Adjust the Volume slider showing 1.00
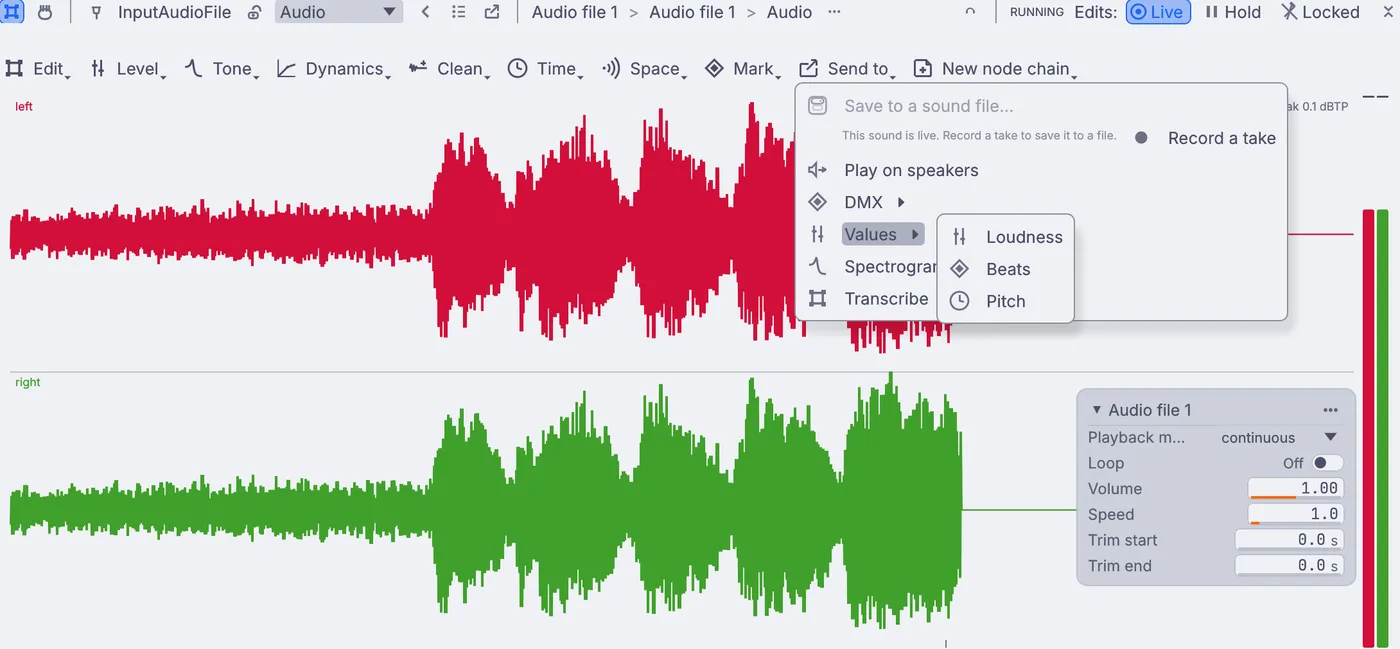Screen dimensions: 1400x649 [1295, 488]
